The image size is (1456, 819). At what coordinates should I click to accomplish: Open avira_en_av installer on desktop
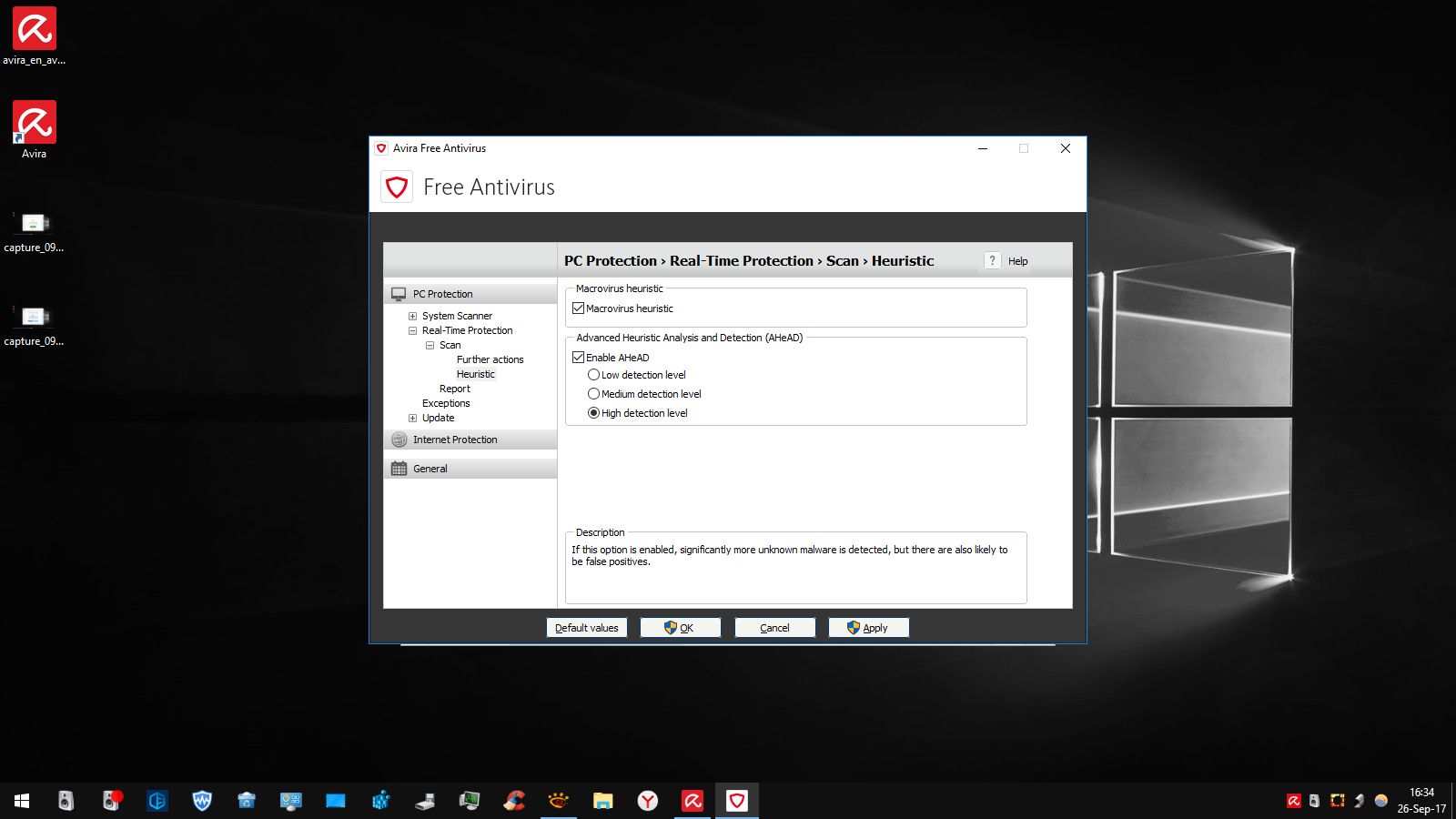(35, 30)
